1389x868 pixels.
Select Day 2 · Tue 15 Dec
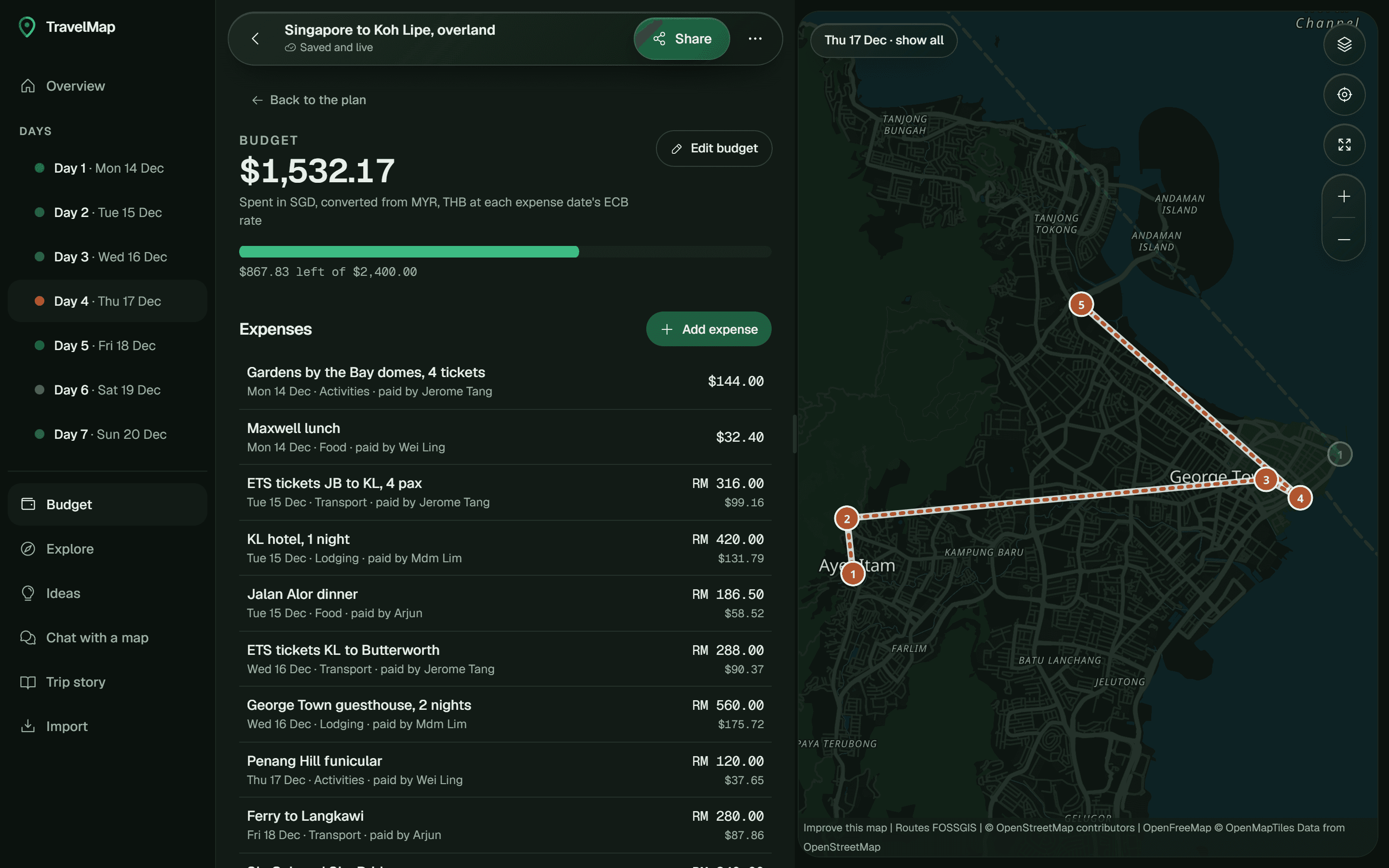click(108, 212)
